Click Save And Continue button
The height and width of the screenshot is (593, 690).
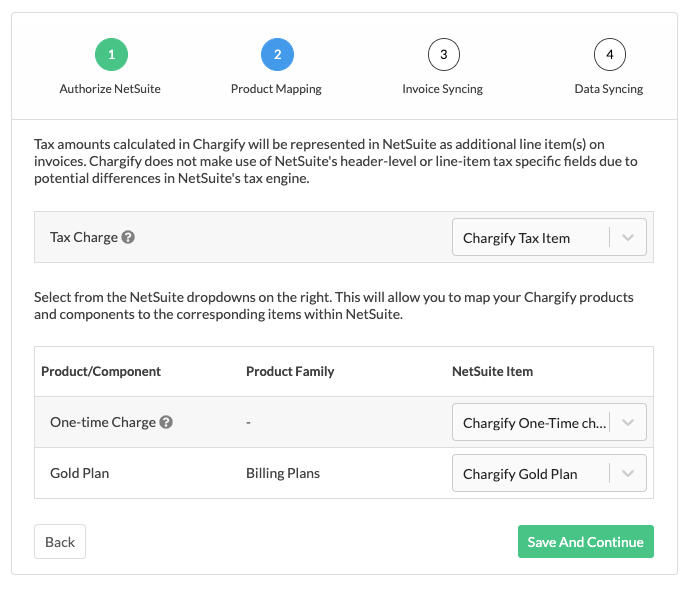(586, 542)
